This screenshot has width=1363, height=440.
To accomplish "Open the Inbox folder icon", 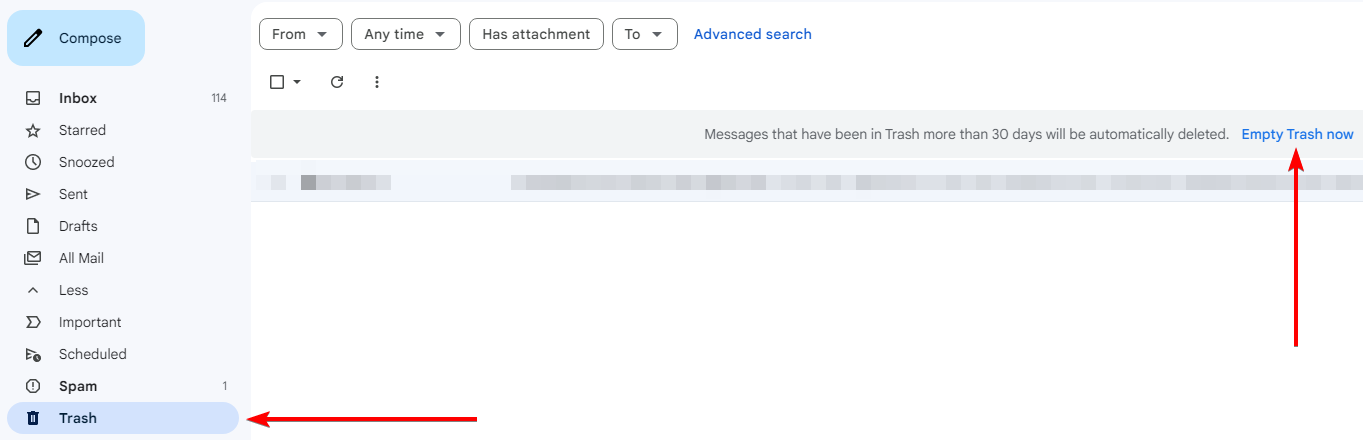I will click(x=33, y=98).
